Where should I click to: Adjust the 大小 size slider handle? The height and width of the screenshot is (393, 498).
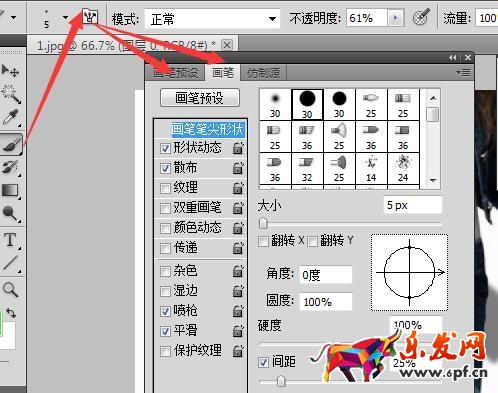click(263, 223)
